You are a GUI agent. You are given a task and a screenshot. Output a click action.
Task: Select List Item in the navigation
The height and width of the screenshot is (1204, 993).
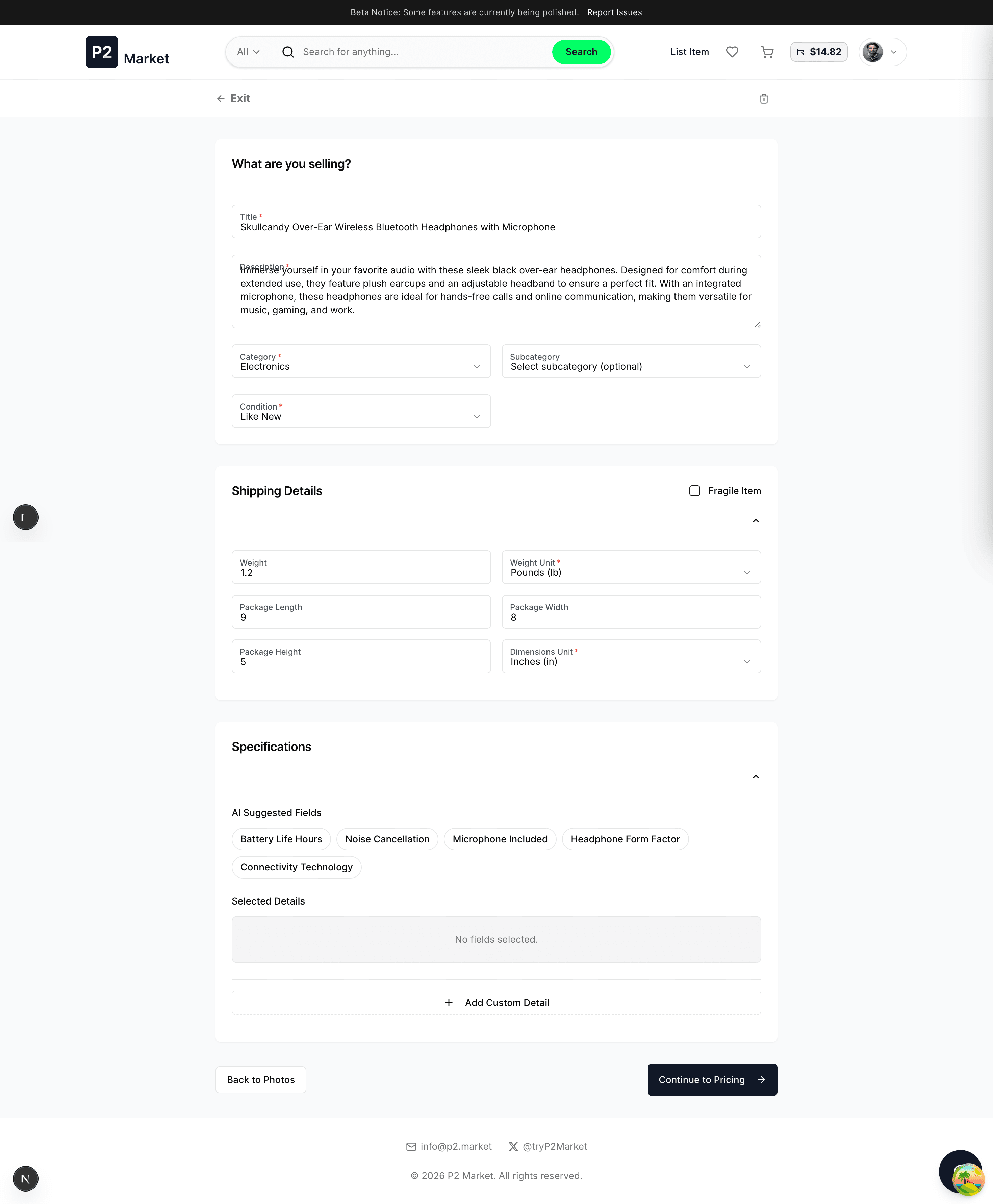pyautogui.click(x=689, y=52)
